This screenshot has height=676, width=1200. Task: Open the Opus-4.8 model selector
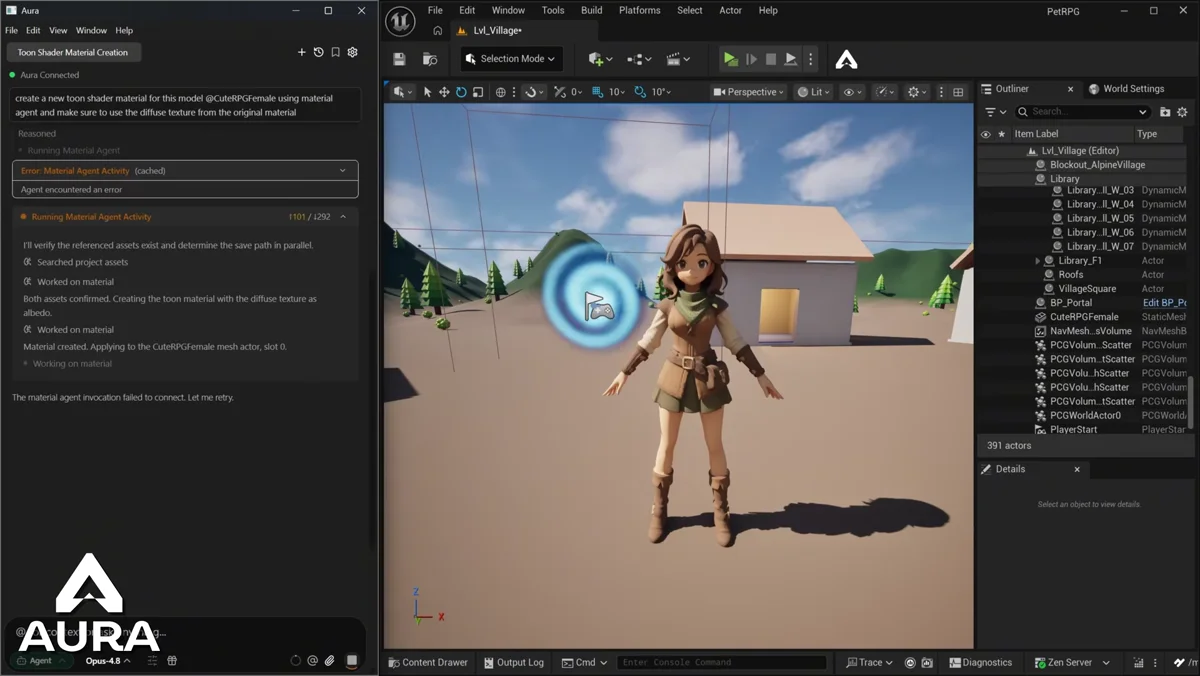(108, 661)
